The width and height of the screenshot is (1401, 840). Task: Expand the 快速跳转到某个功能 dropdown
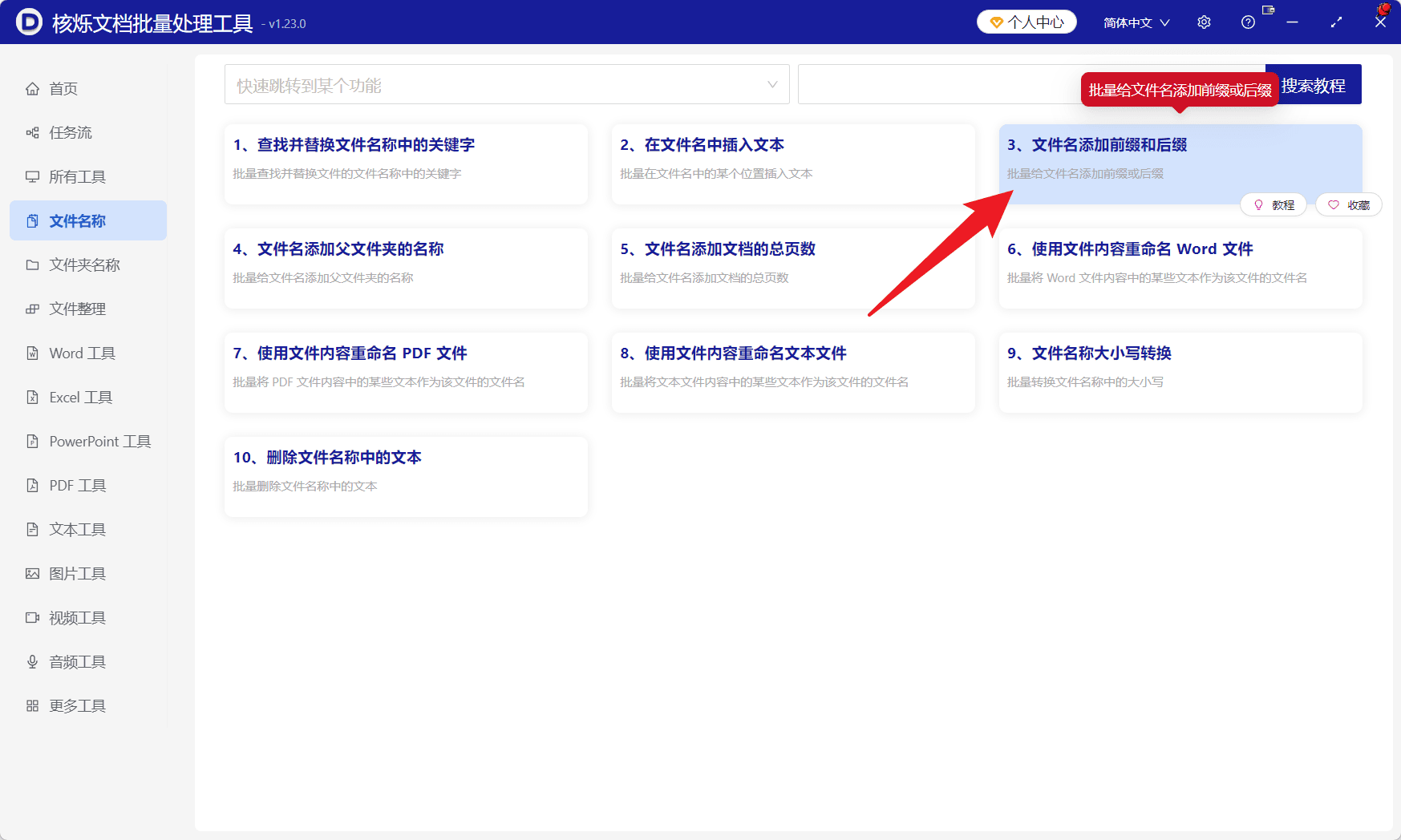(507, 84)
